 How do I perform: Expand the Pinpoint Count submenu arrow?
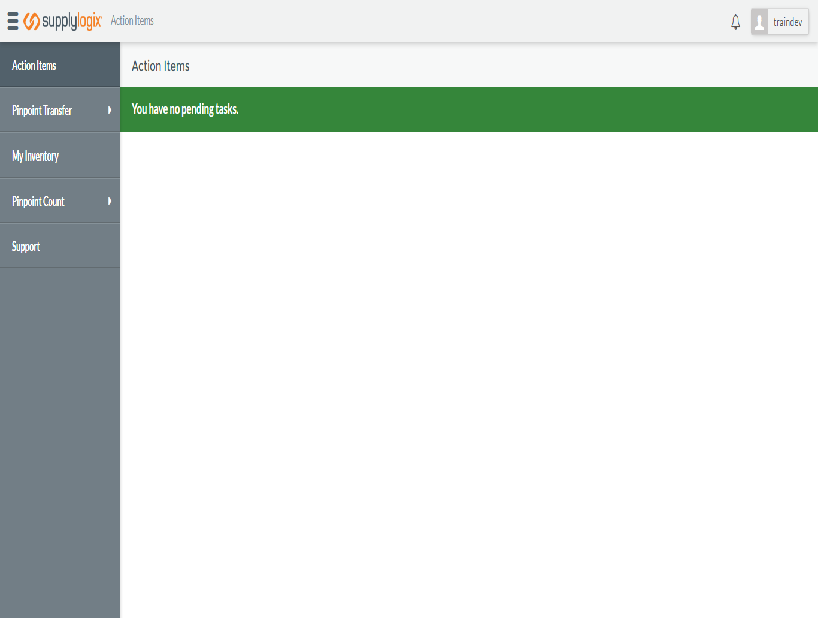(109, 201)
